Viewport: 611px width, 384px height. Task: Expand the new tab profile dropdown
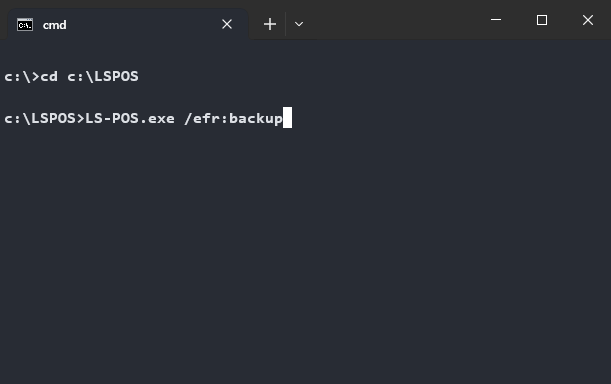pos(299,24)
